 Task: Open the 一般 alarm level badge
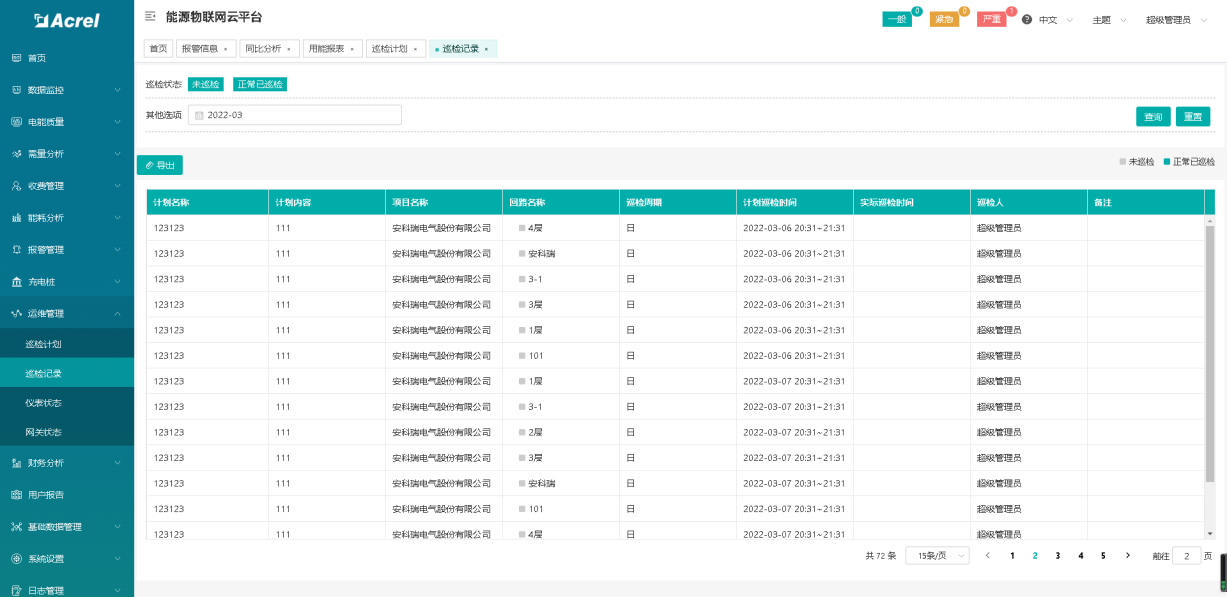coord(896,19)
